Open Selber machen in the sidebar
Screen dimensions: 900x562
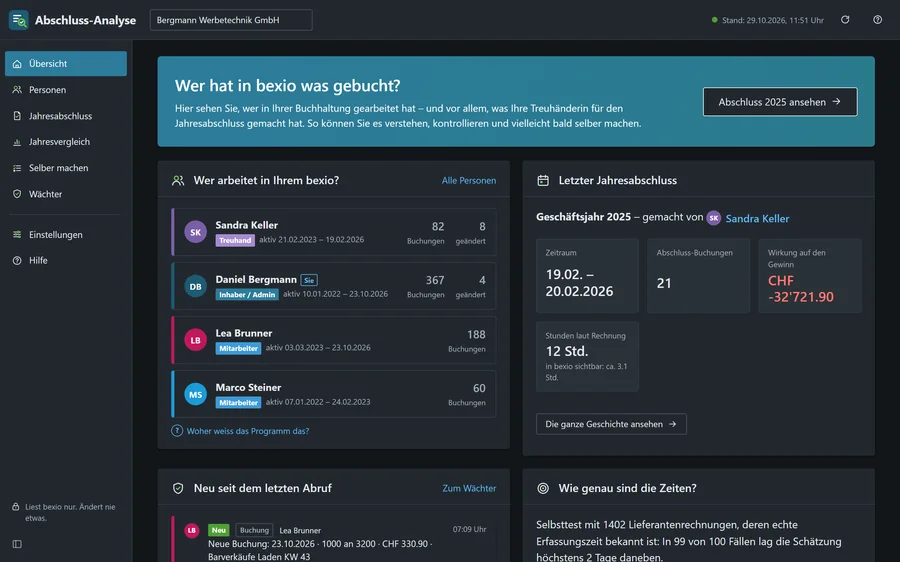pos(66,168)
